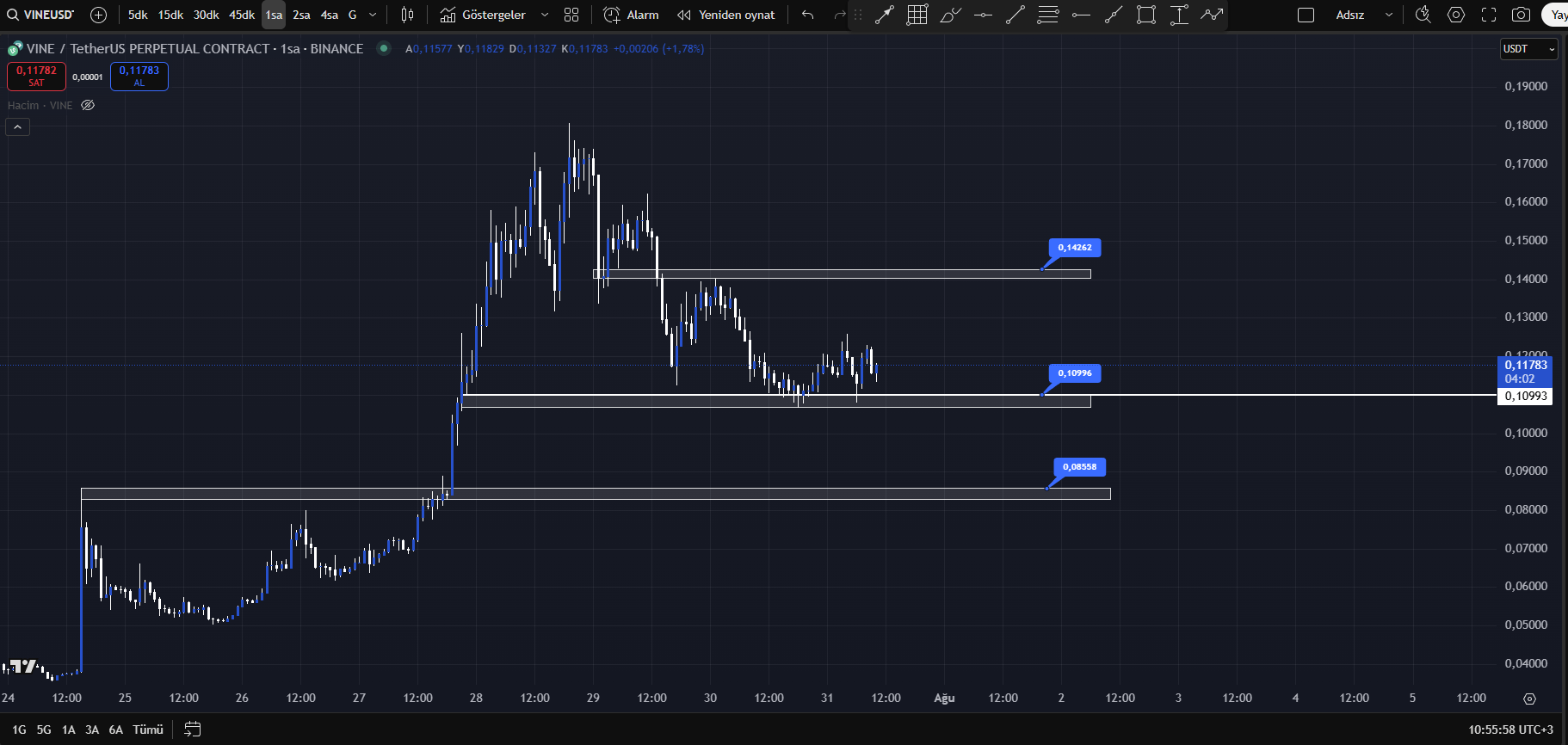The width and height of the screenshot is (1568, 745).
Task: Click the undo arrow in the toolbar
Action: pyautogui.click(x=807, y=15)
